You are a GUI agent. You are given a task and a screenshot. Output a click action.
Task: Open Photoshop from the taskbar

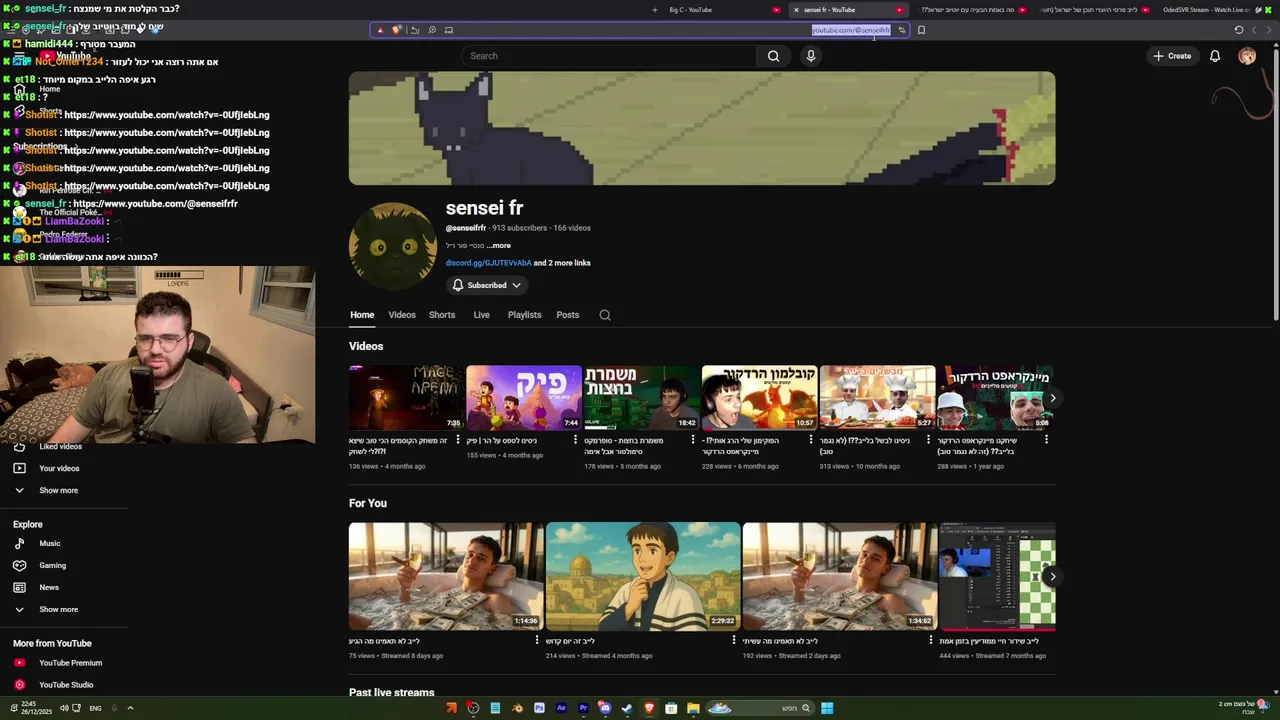[539, 708]
